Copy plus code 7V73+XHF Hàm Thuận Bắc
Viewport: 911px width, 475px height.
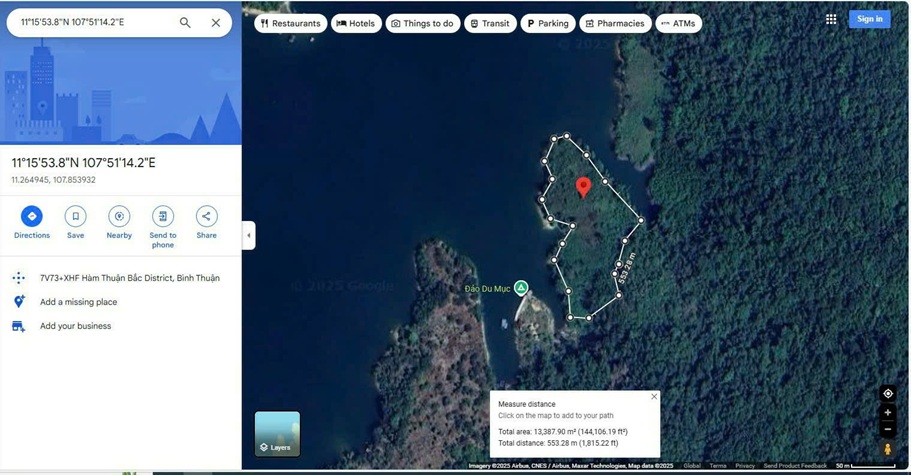(130, 278)
